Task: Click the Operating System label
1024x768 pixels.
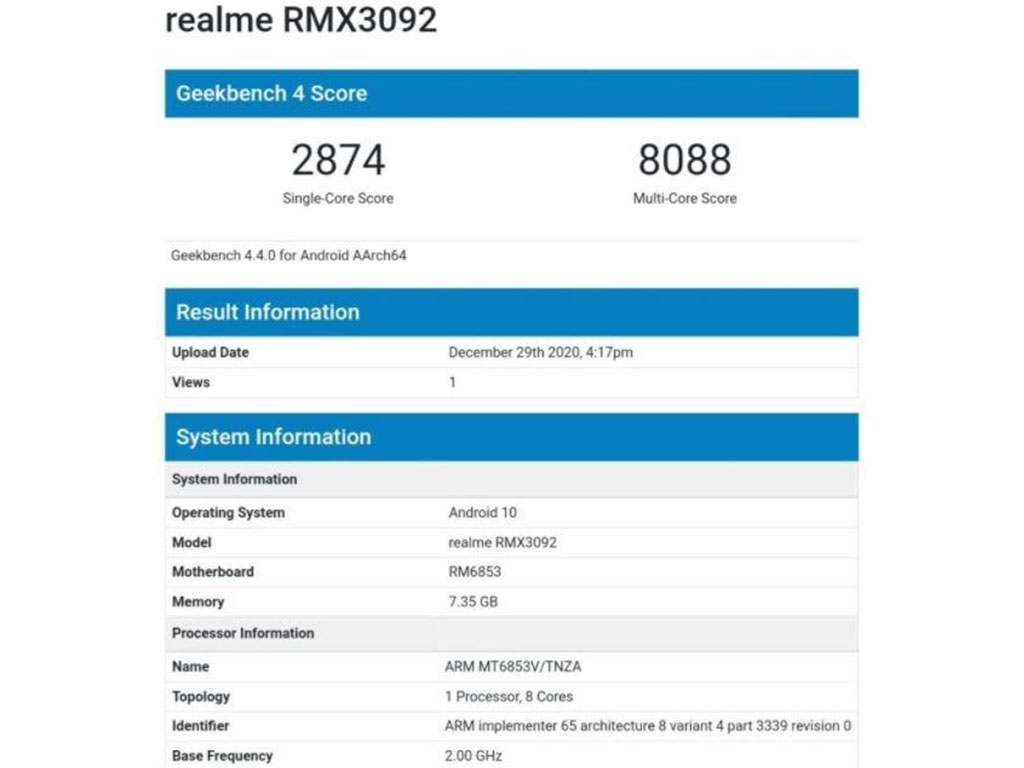Action: click(x=228, y=513)
